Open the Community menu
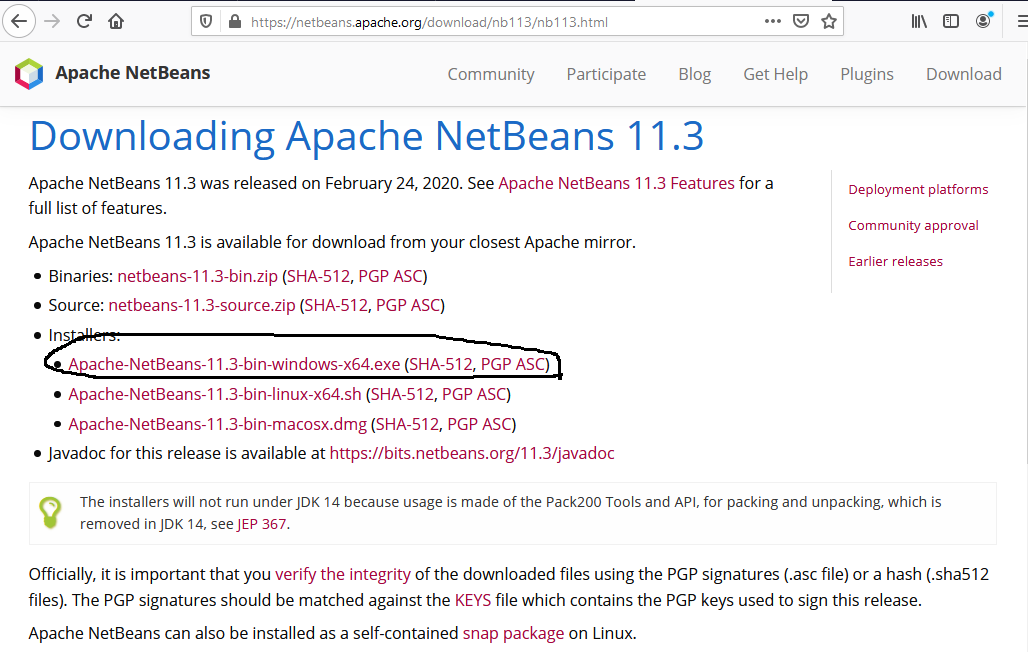This screenshot has height=652, width=1028. point(491,74)
